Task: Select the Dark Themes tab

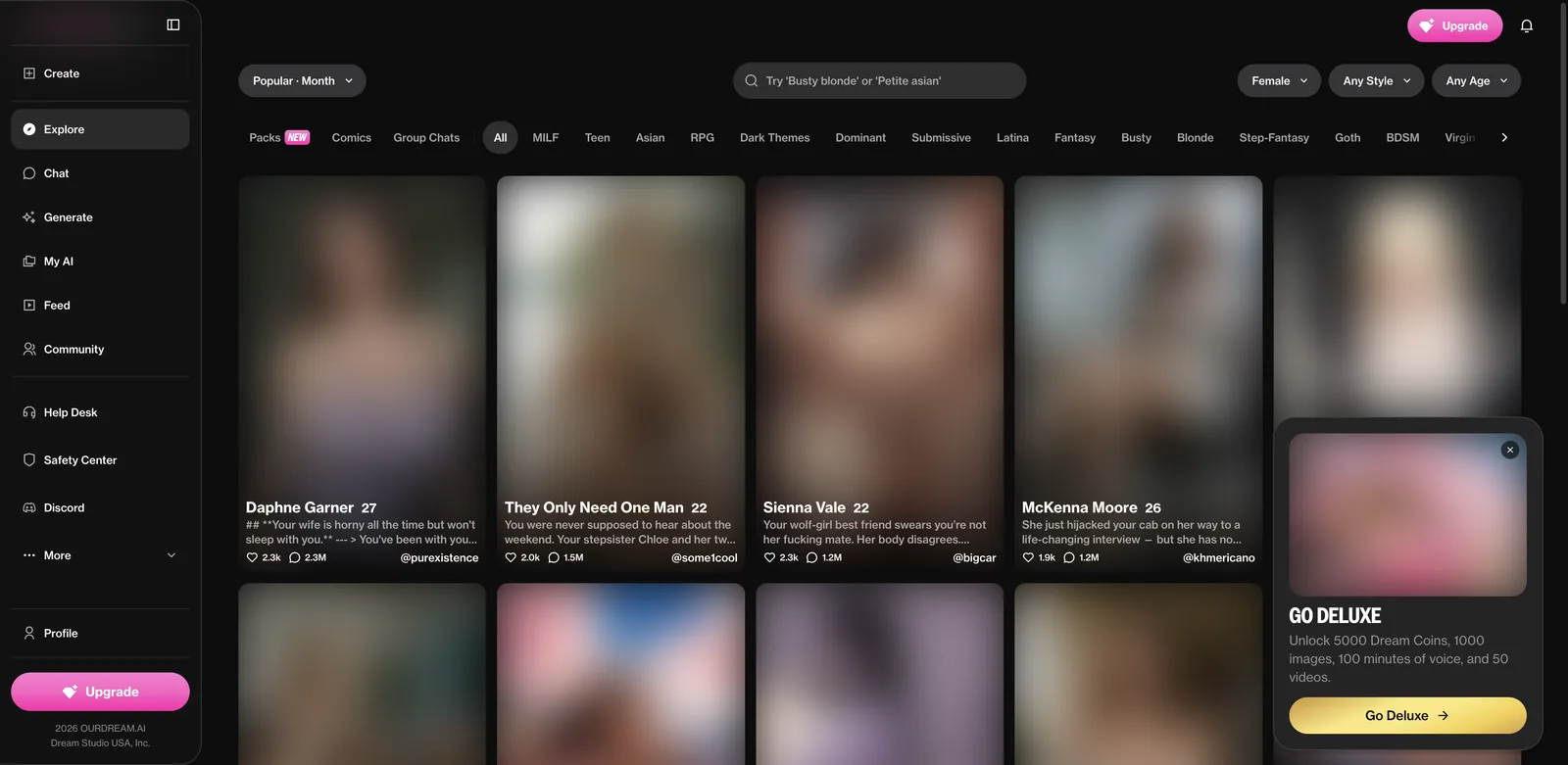Action: 774,138
